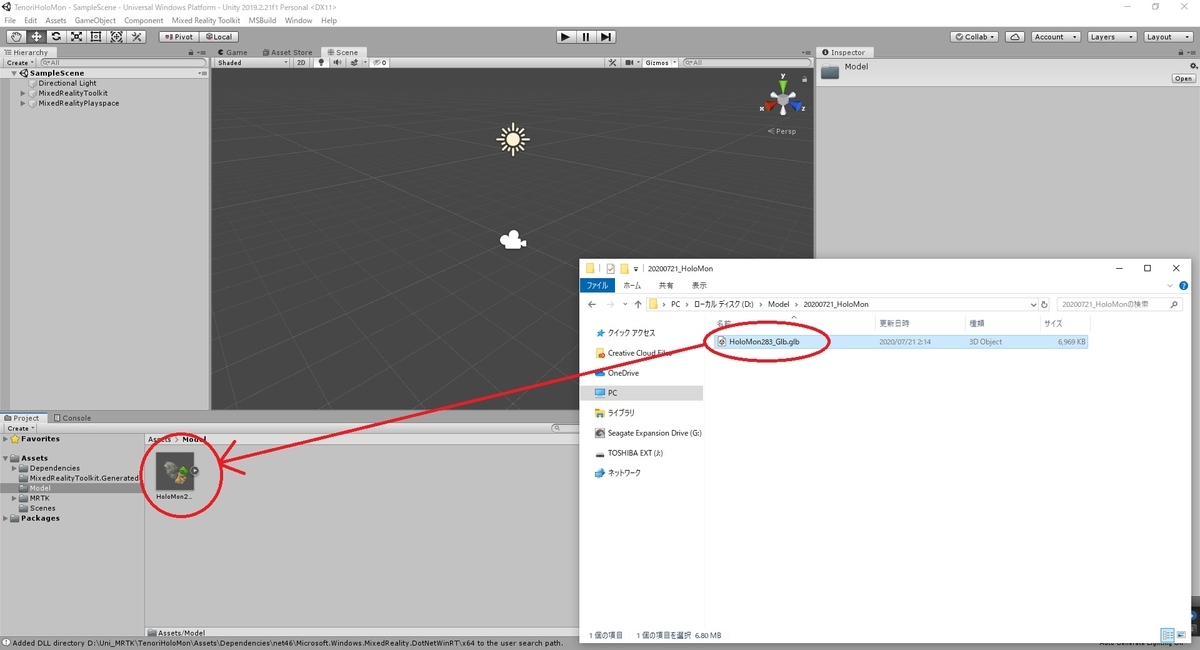This screenshot has height=650, width=1200.
Task: Expand HoloMon asset arrow button
Action: pos(195,471)
